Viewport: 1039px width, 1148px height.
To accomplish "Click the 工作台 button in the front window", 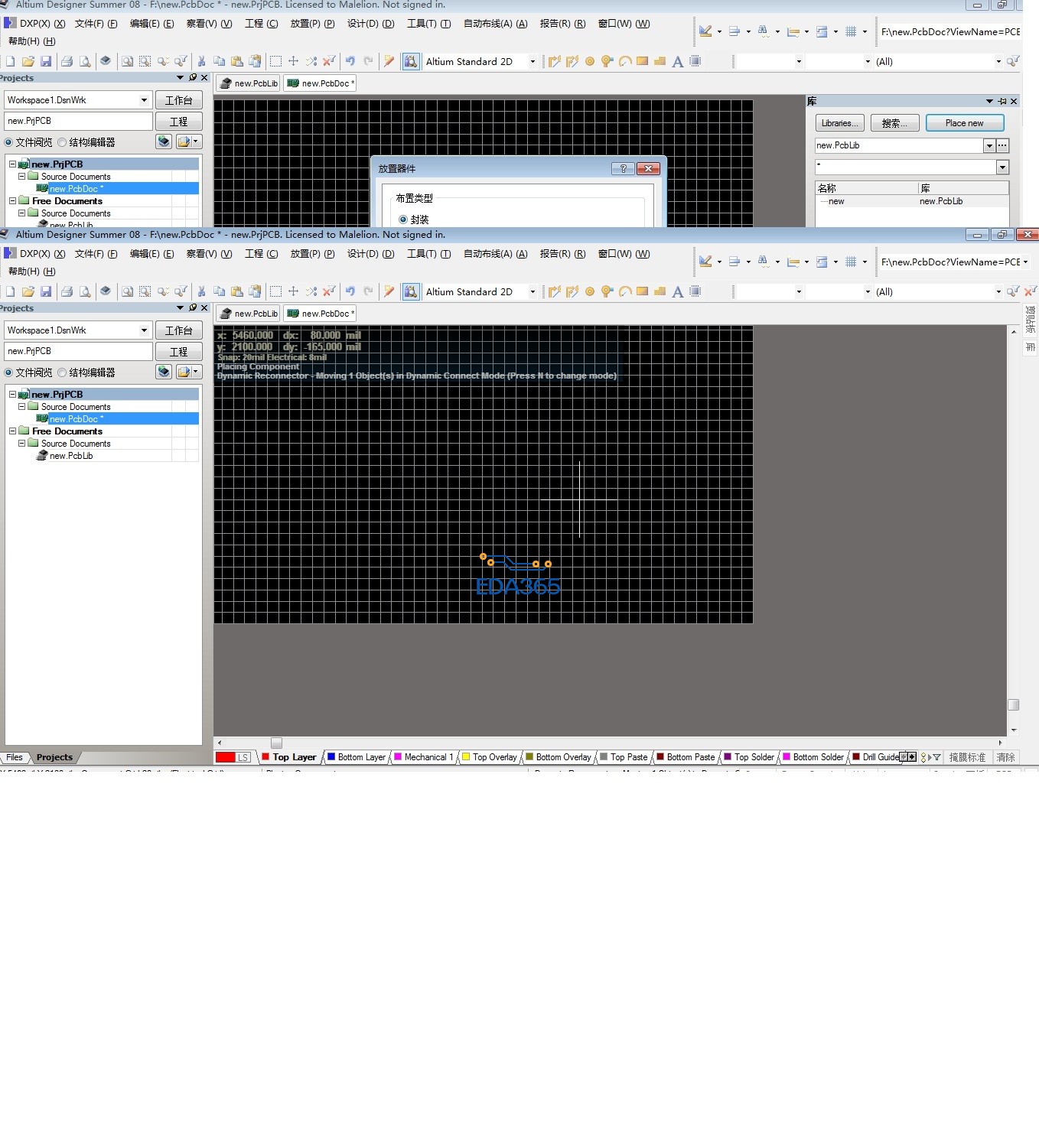I will coord(179,330).
